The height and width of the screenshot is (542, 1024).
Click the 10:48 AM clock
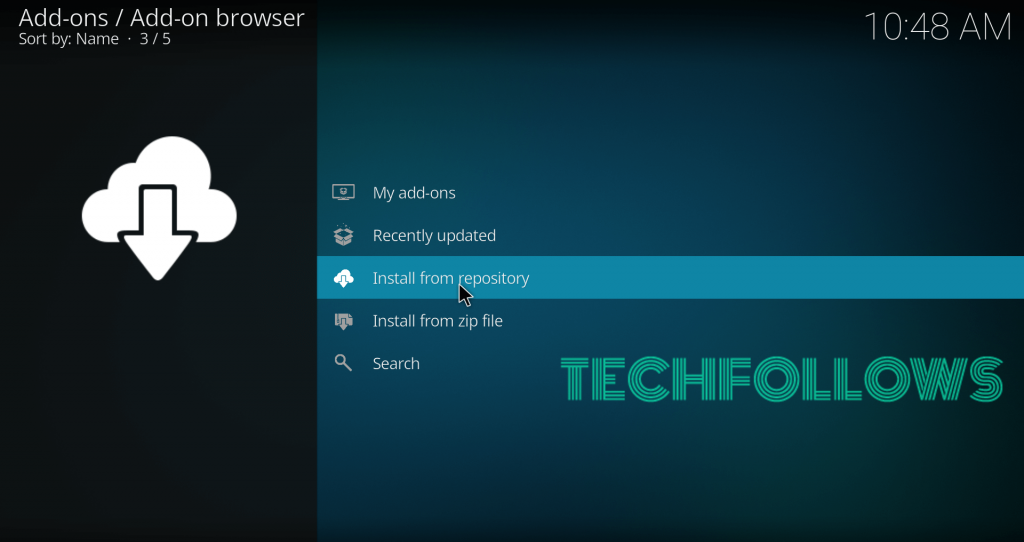pos(938,27)
